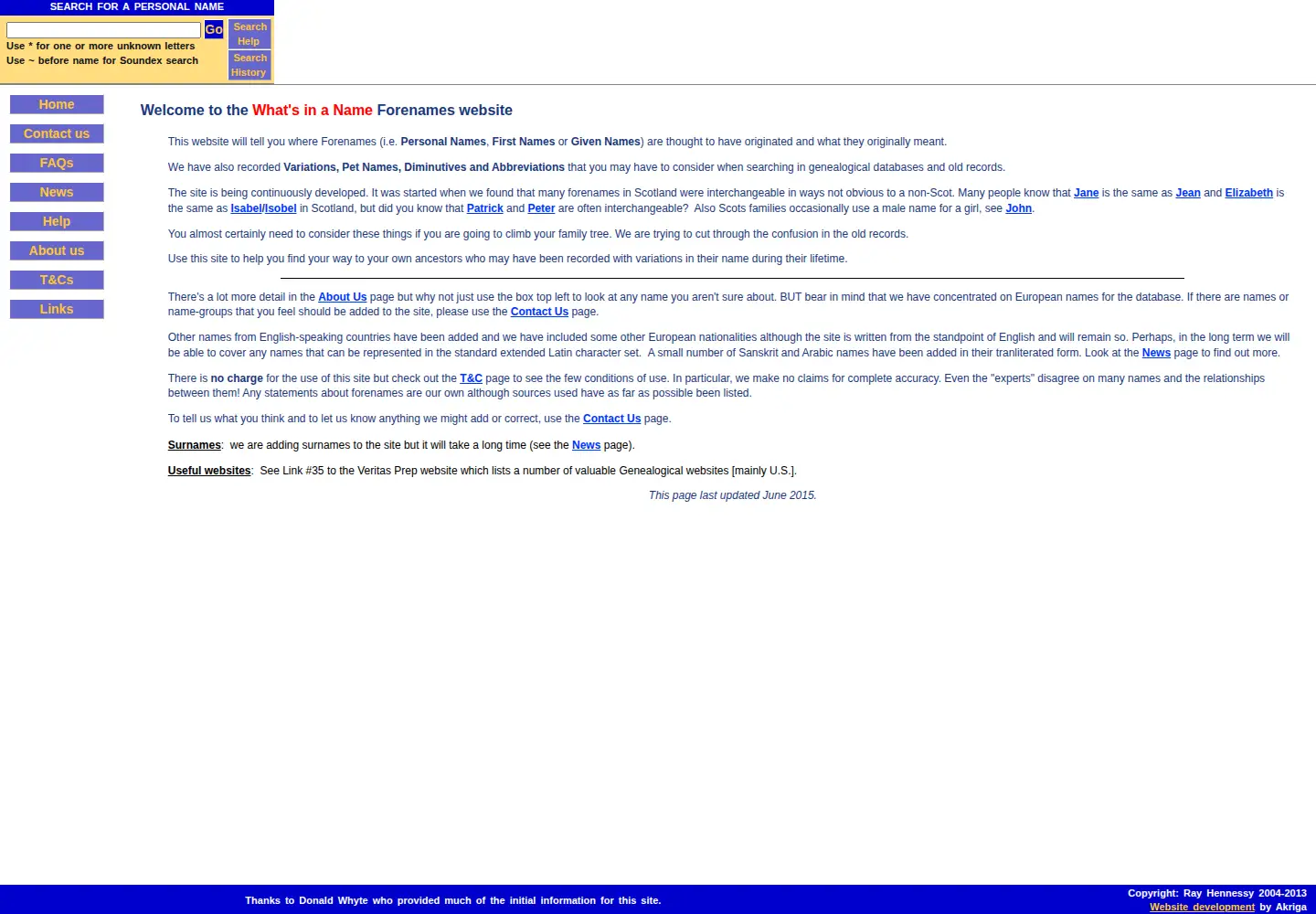
Task: Click the "Welcome to the What's in a Name" heading
Action: (326, 110)
